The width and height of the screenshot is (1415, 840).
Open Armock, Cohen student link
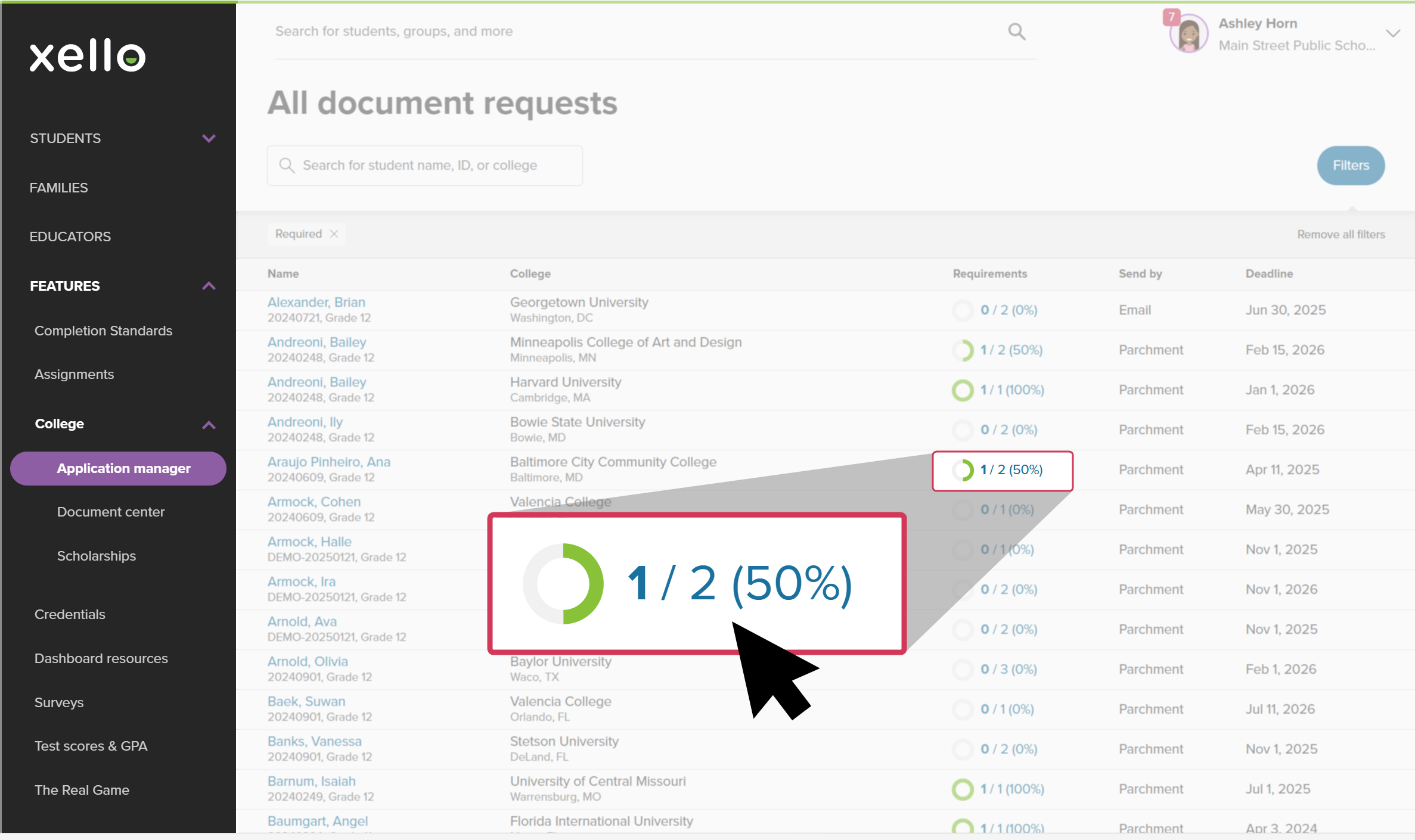314,502
